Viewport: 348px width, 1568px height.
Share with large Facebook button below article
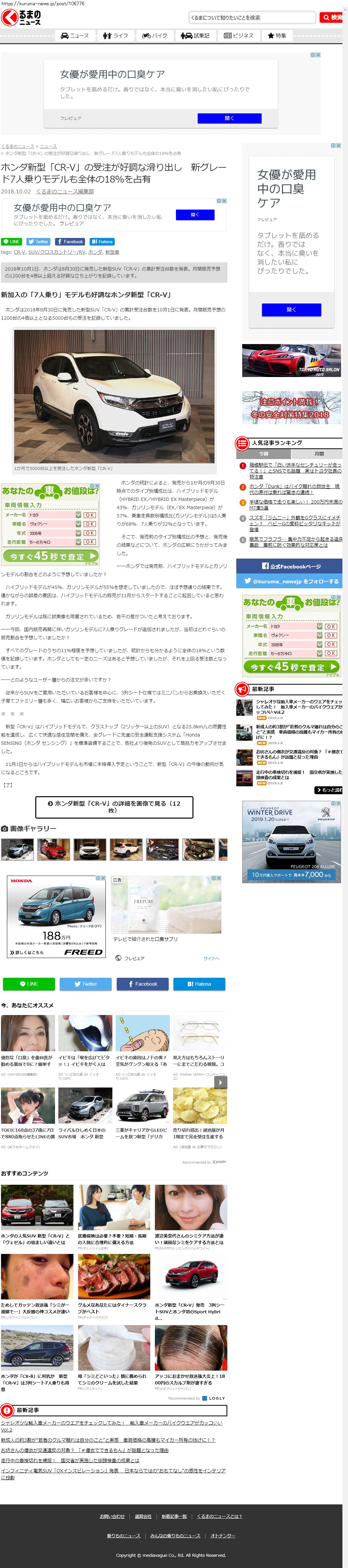coord(142,984)
